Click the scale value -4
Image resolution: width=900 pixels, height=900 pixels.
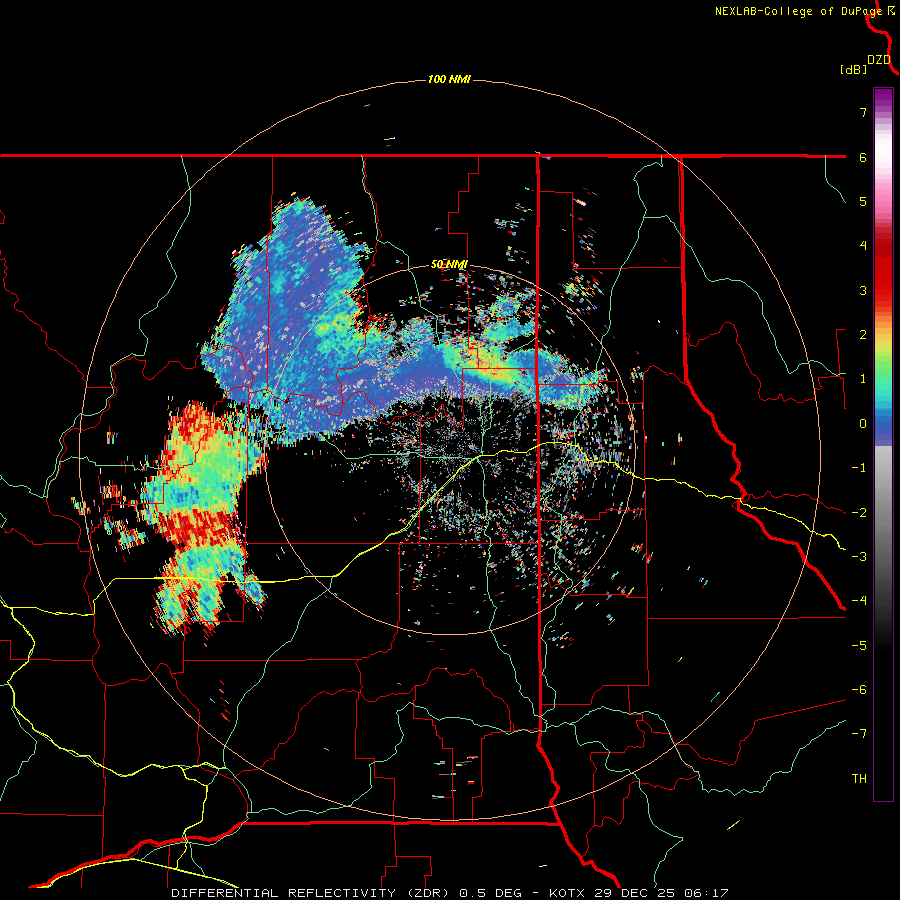click(859, 600)
